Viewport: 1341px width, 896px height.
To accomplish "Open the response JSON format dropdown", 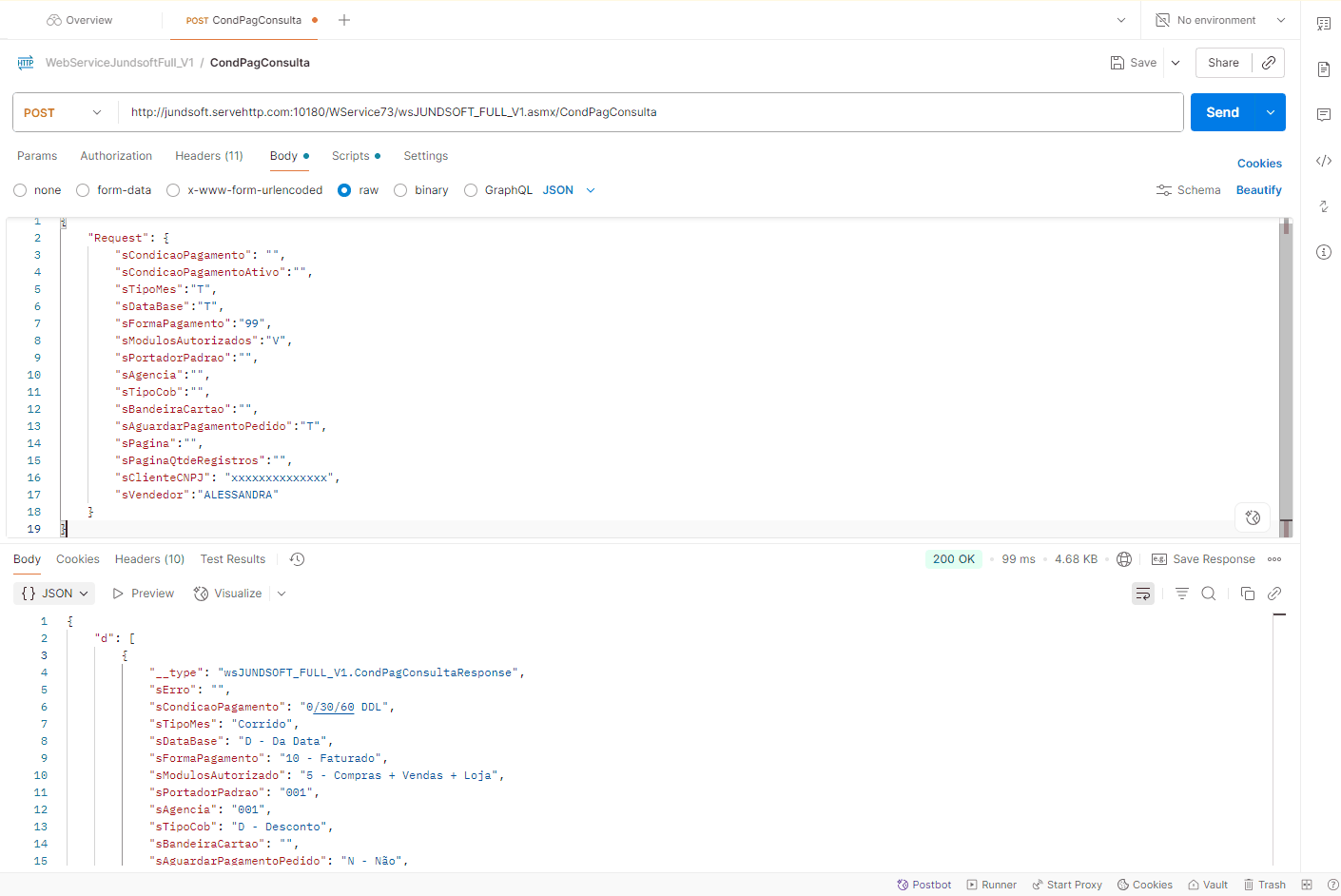I will 55,594.
